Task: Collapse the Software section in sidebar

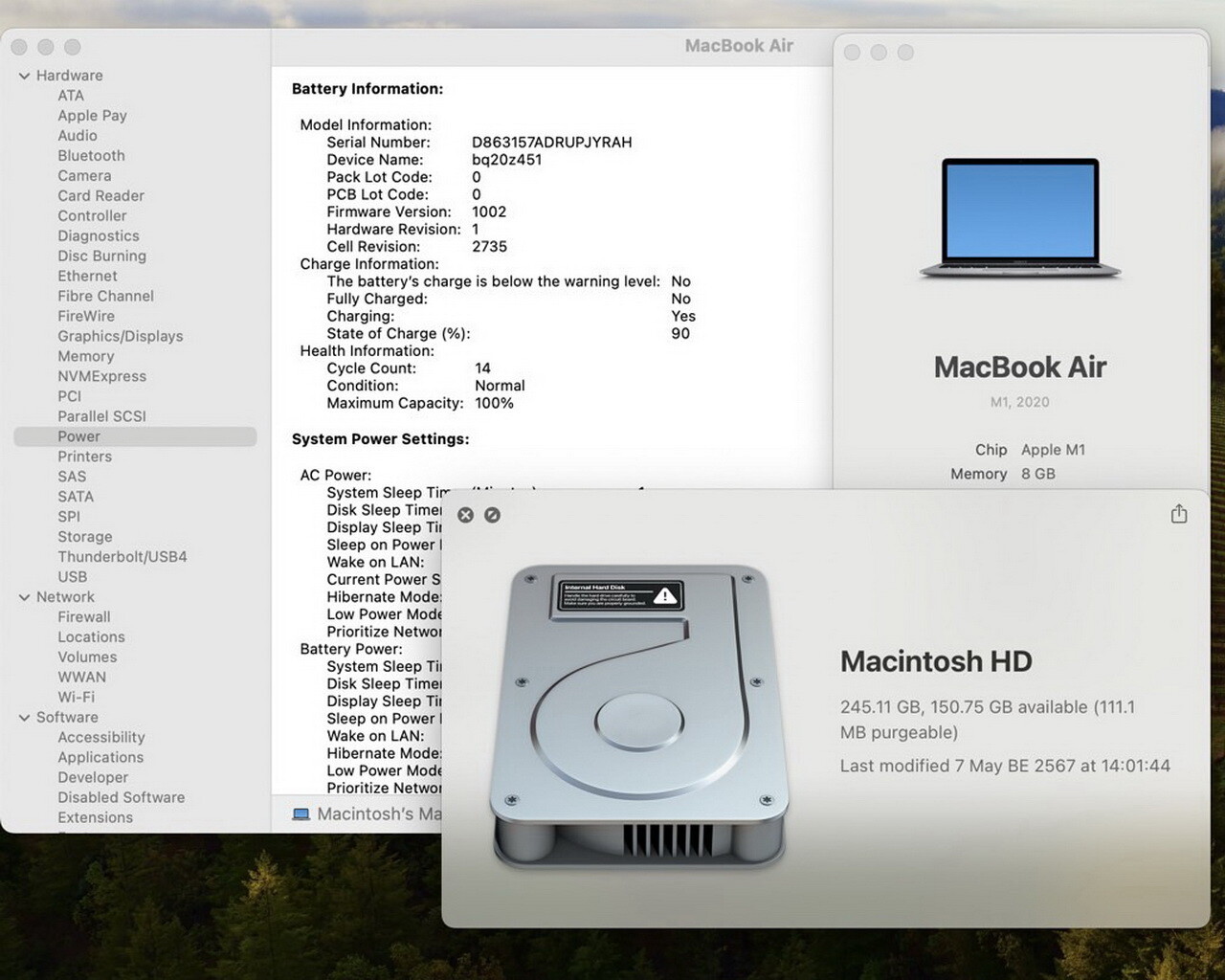Action: 24,718
